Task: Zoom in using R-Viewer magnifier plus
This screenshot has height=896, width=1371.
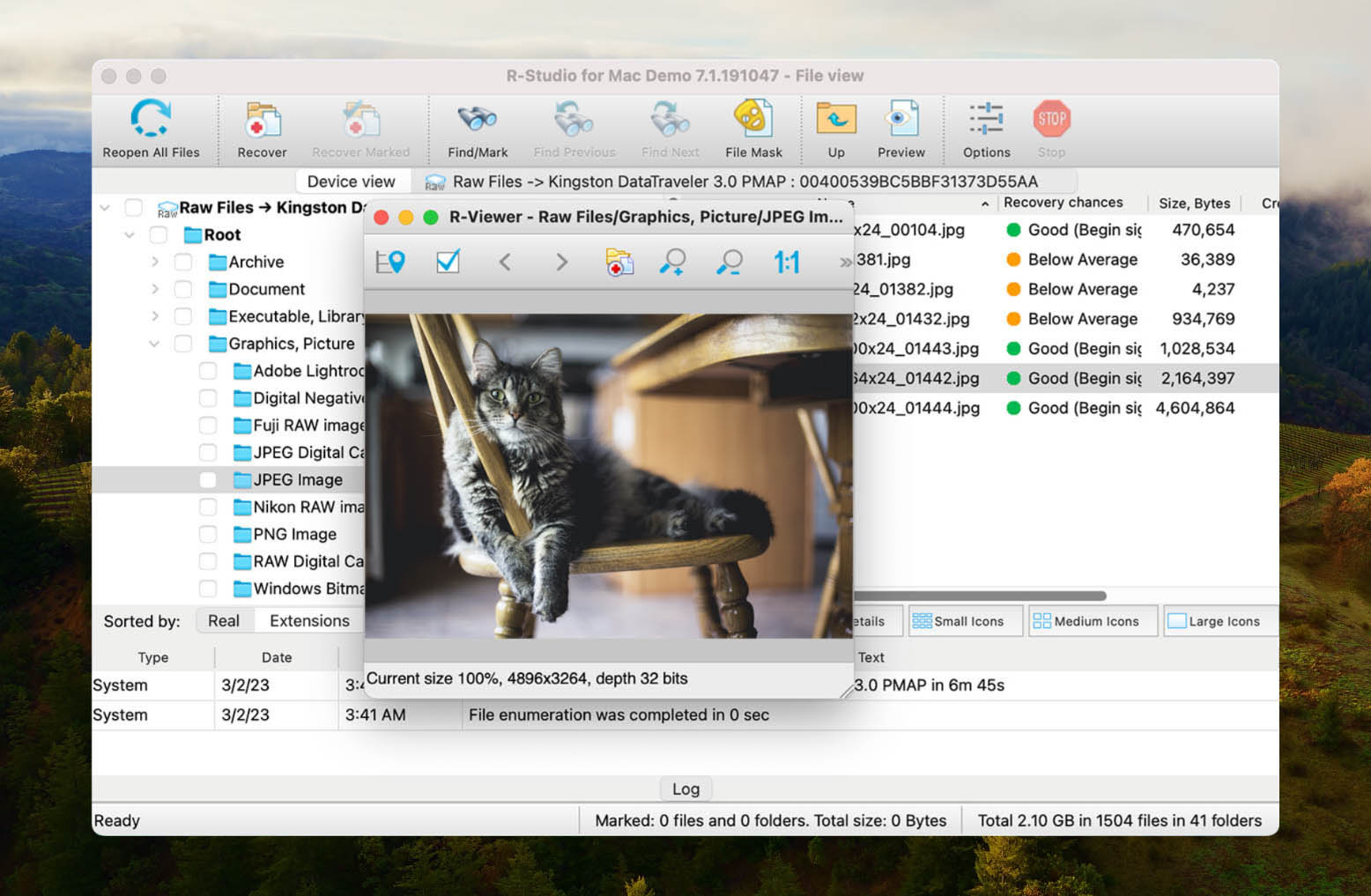Action: 673,262
